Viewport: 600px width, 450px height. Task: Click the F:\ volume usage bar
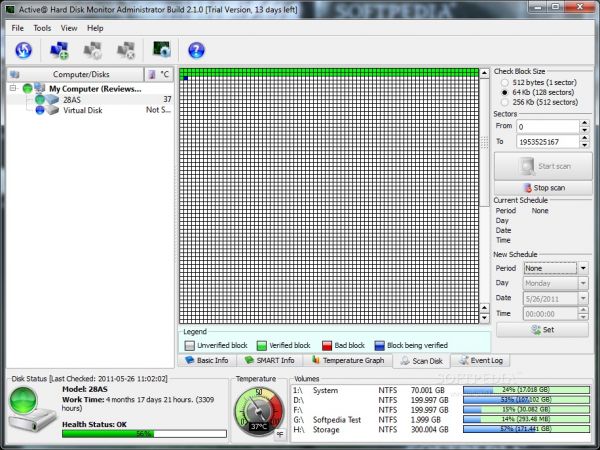click(526, 409)
